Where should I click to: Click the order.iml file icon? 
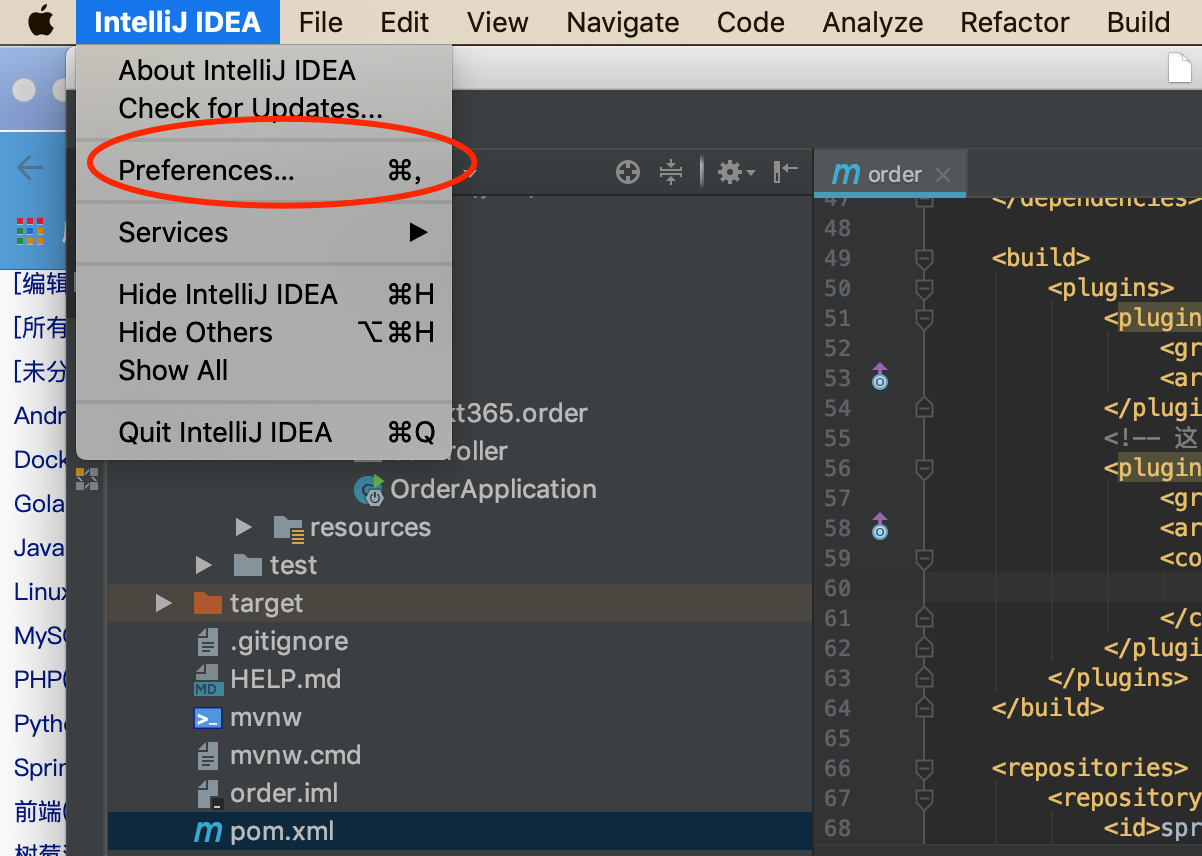coord(208,794)
